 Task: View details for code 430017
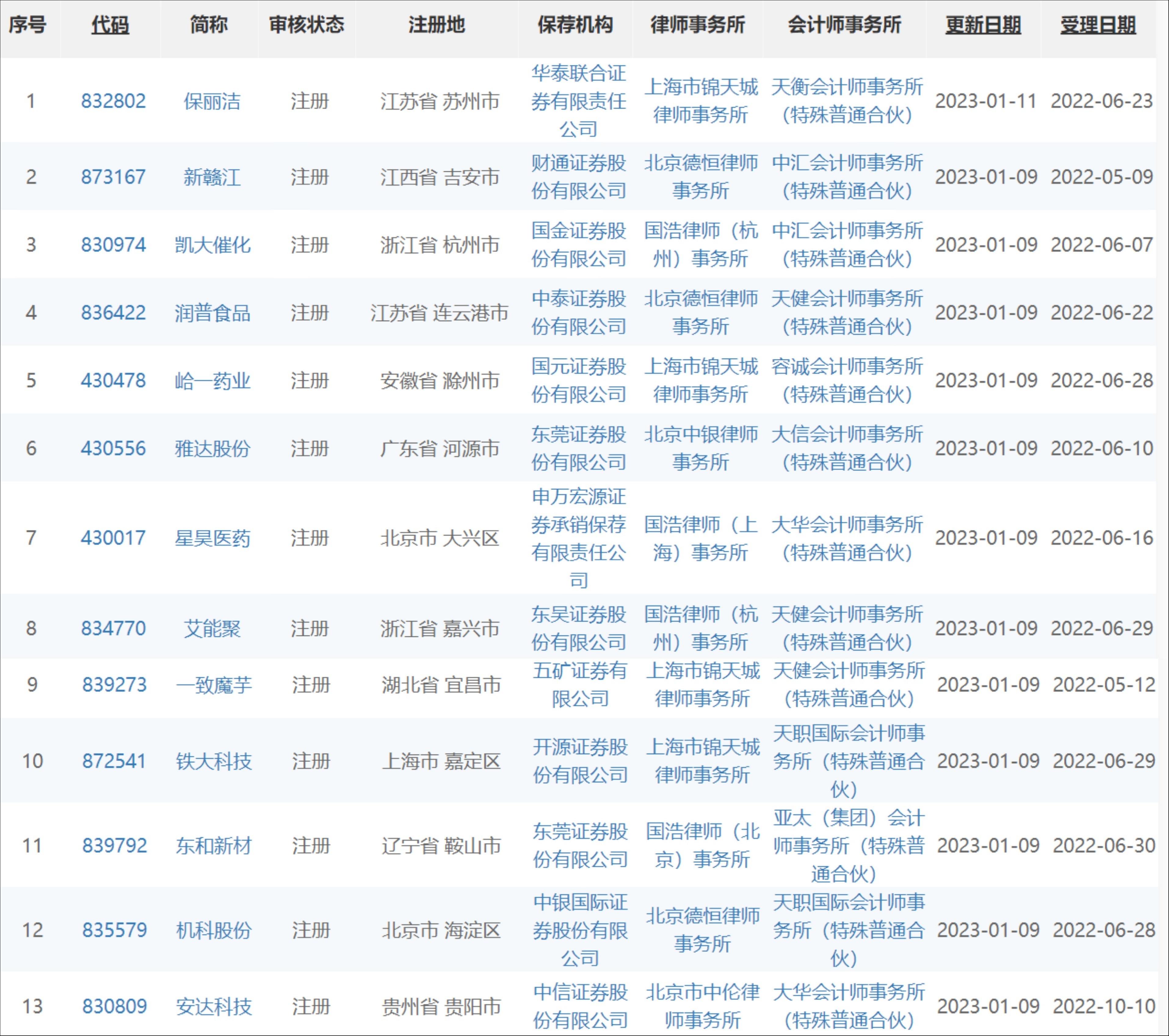coord(112,538)
